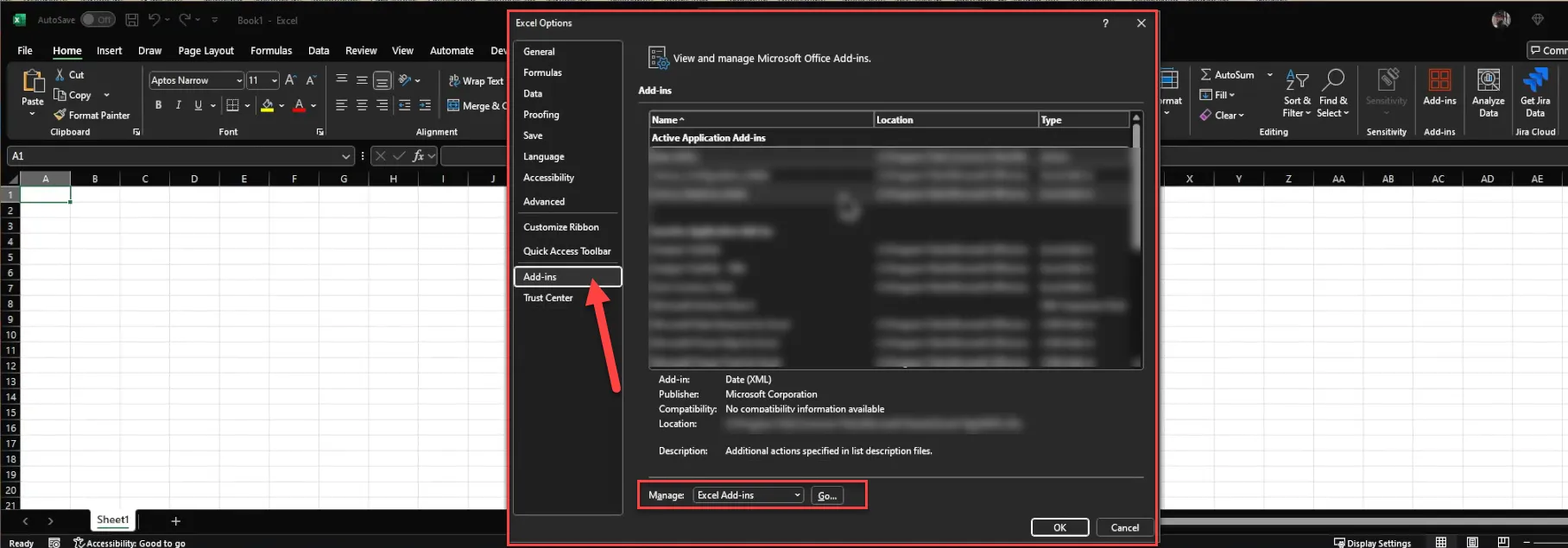Click Insert Function fx icon
The width and height of the screenshot is (1568, 548).
click(x=418, y=156)
